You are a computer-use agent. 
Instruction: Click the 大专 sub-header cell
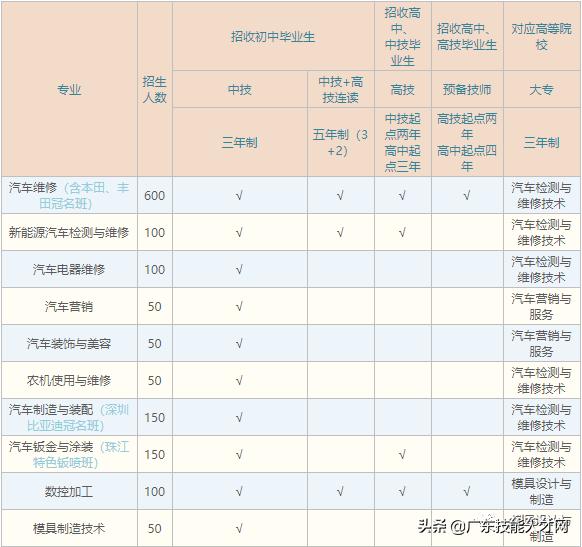click(542, 89)
